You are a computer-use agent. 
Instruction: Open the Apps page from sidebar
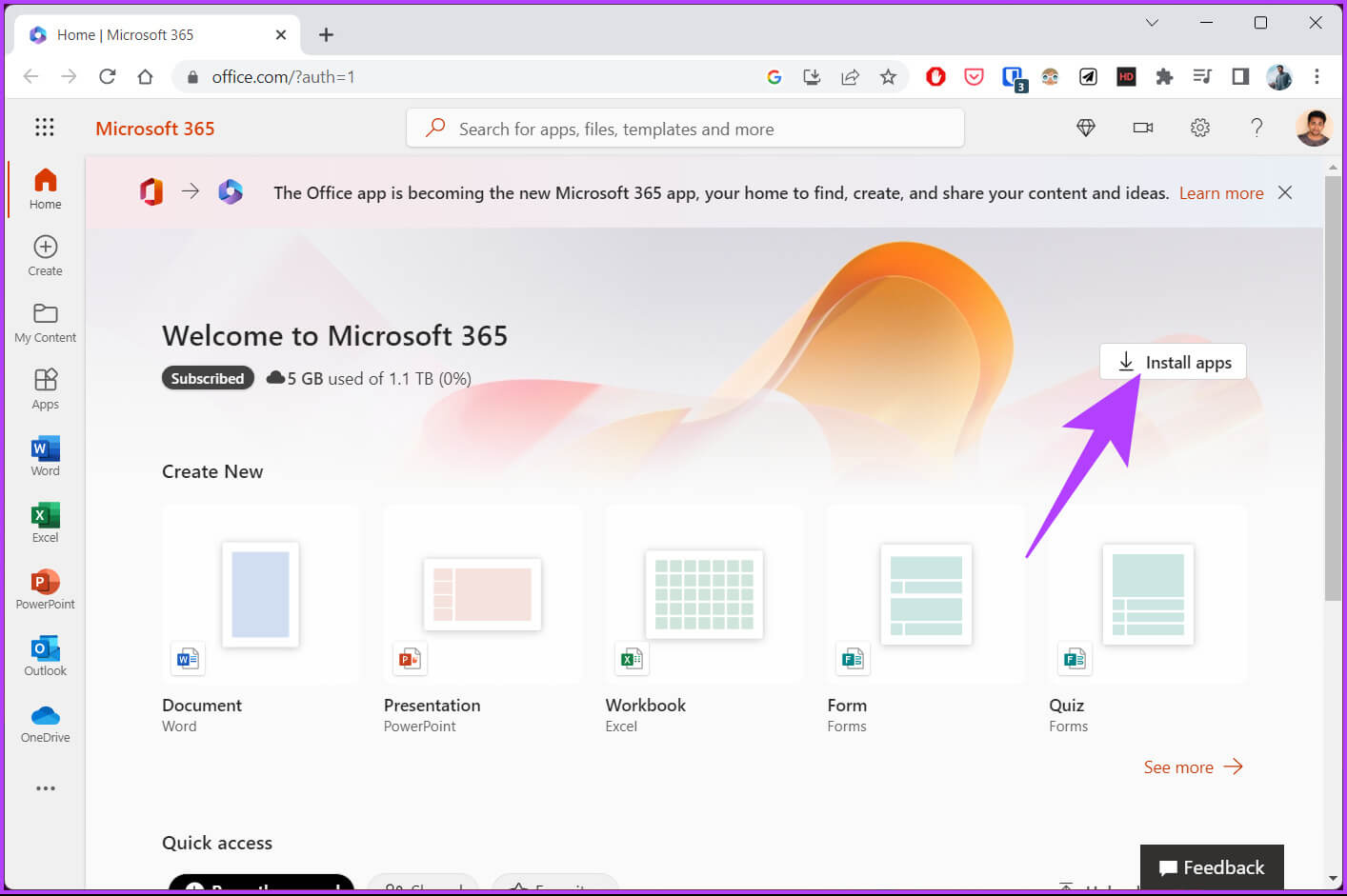point(45,389)
